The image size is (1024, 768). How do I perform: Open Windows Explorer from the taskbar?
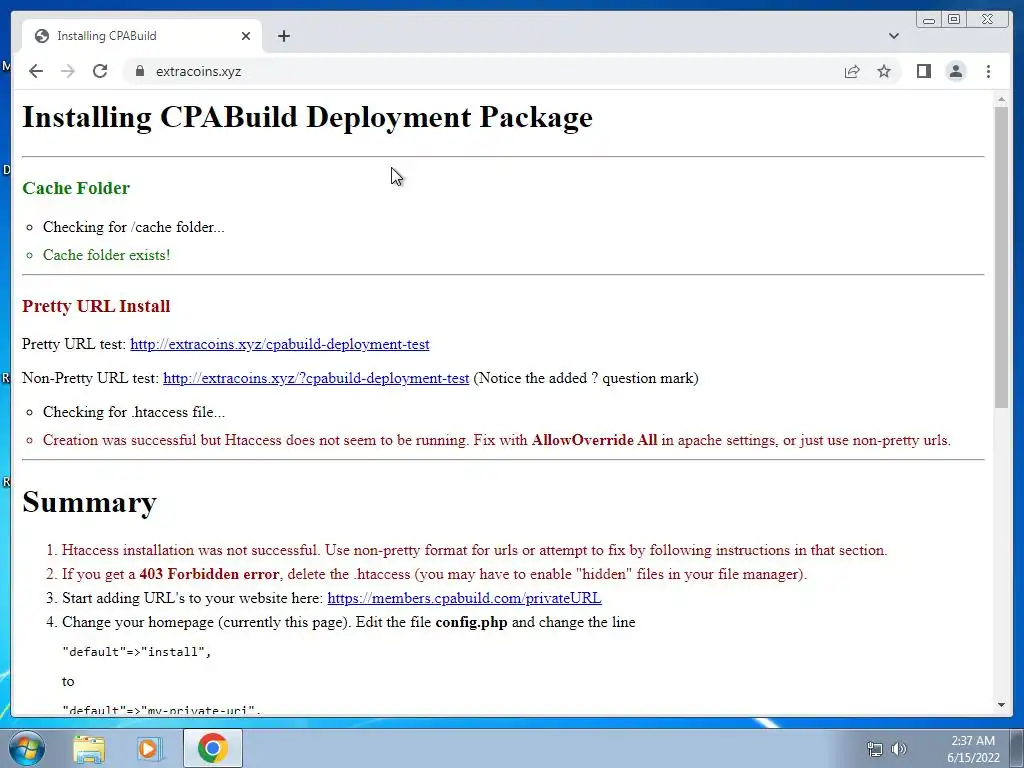point(89,749)
